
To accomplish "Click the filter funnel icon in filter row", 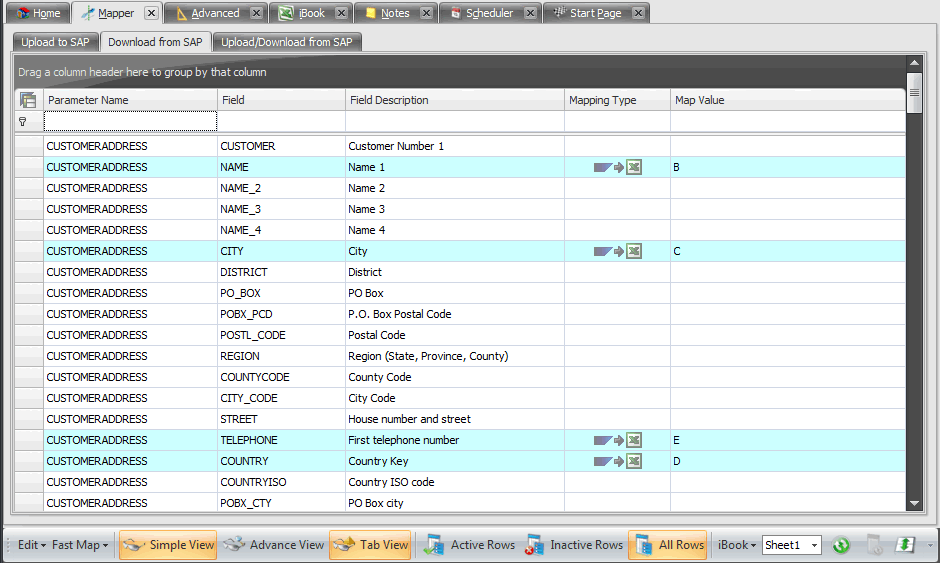I will [23, 121].
